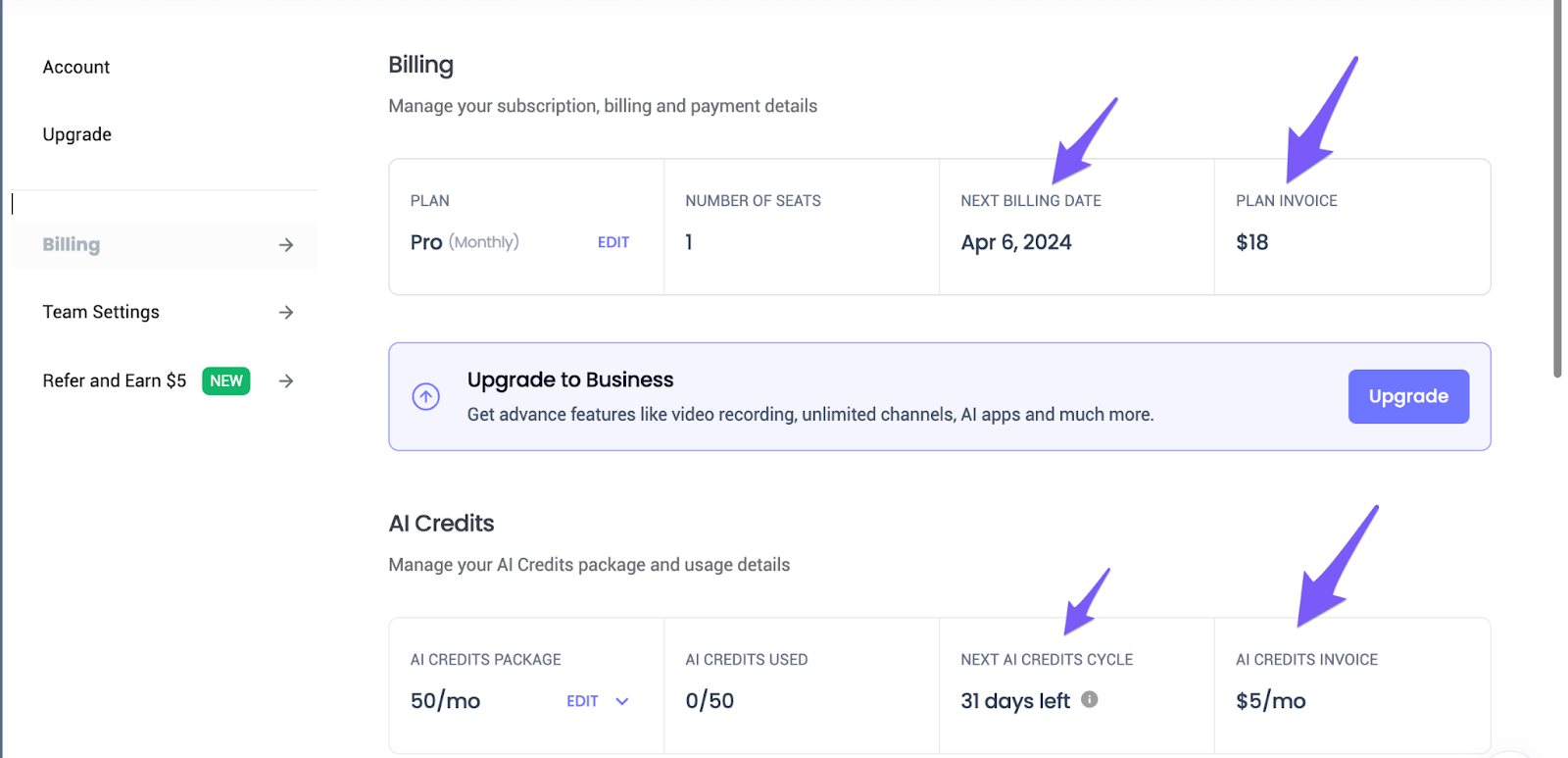
Task: Open Refer and Earn $5 page
Action: pyautogui.click(x=115, y=381)
